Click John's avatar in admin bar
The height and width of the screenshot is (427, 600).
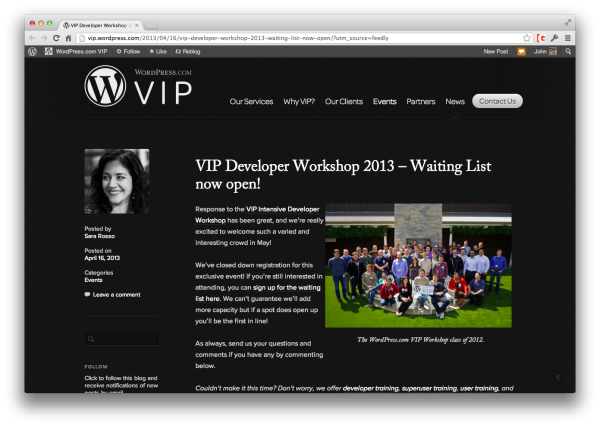[x=553, y=51]
